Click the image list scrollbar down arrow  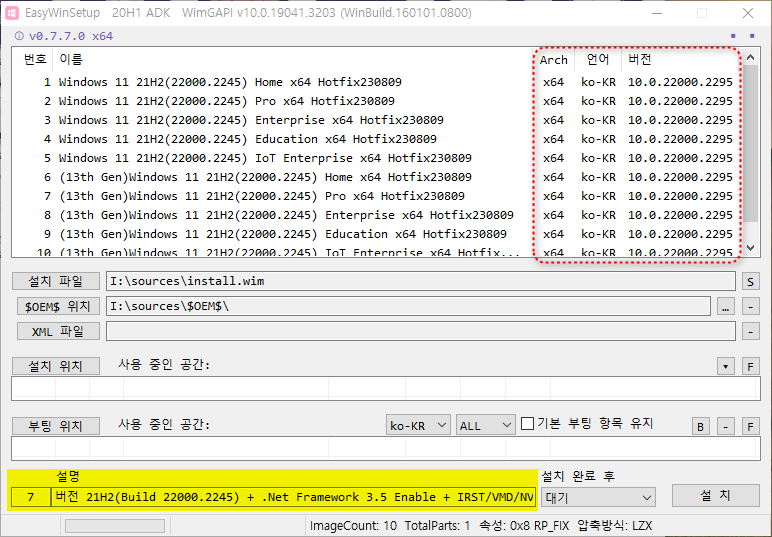point(751,248)
